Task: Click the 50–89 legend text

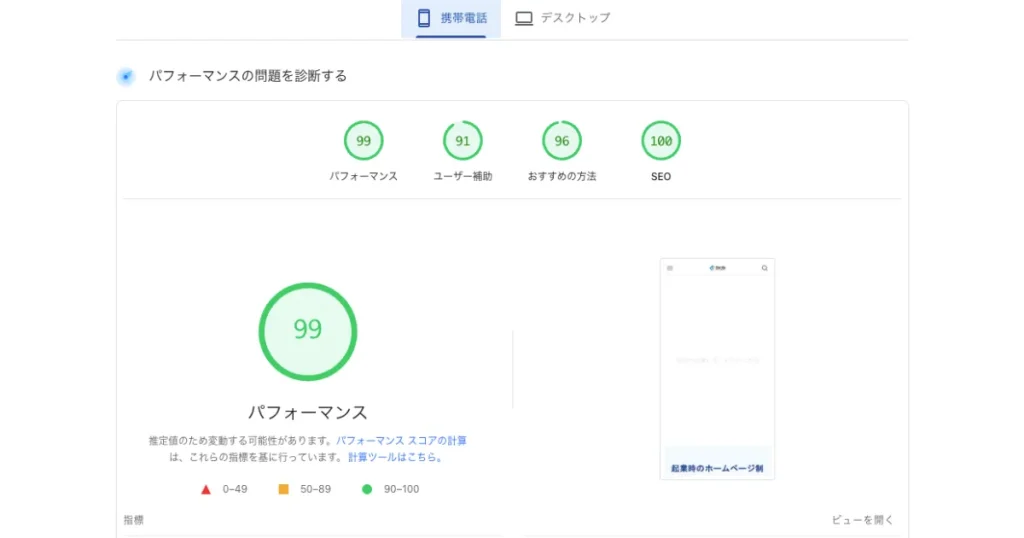Action: (315, 489)
